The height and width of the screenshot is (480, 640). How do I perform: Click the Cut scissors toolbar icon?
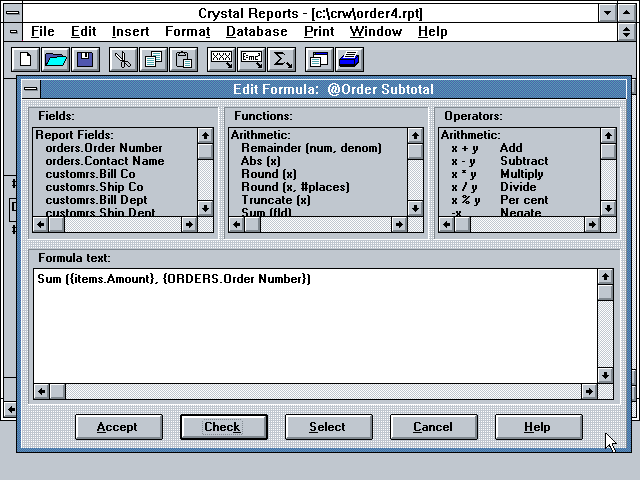tap(123, 60)
